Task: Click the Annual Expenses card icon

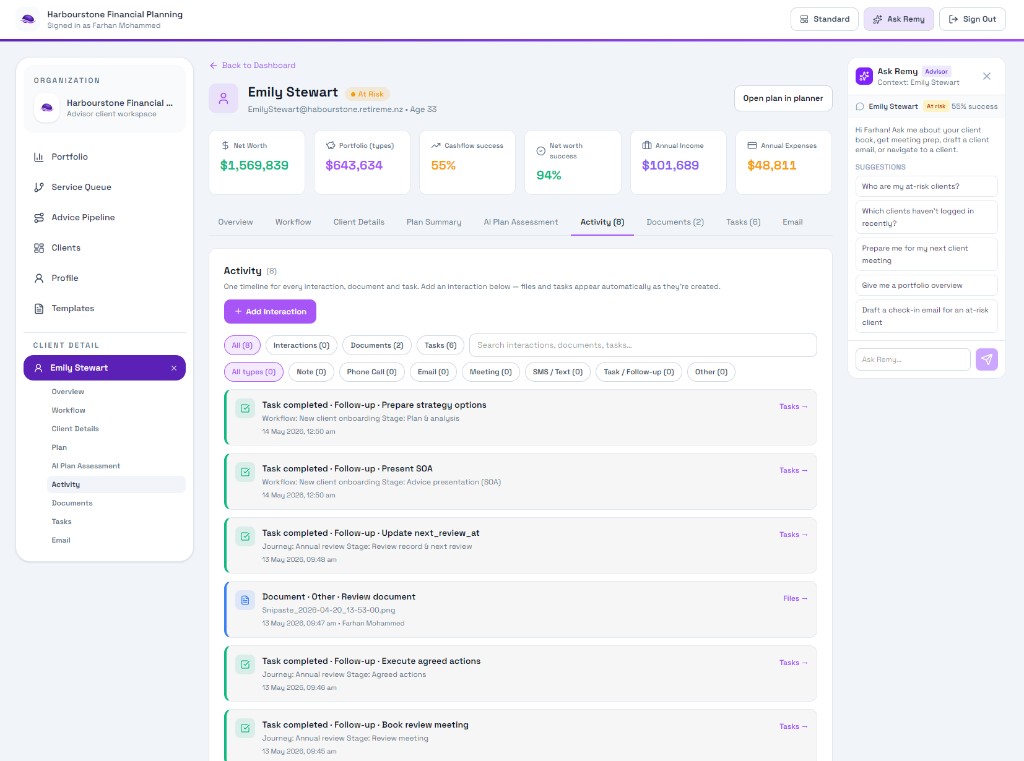Action: point(752,145)
